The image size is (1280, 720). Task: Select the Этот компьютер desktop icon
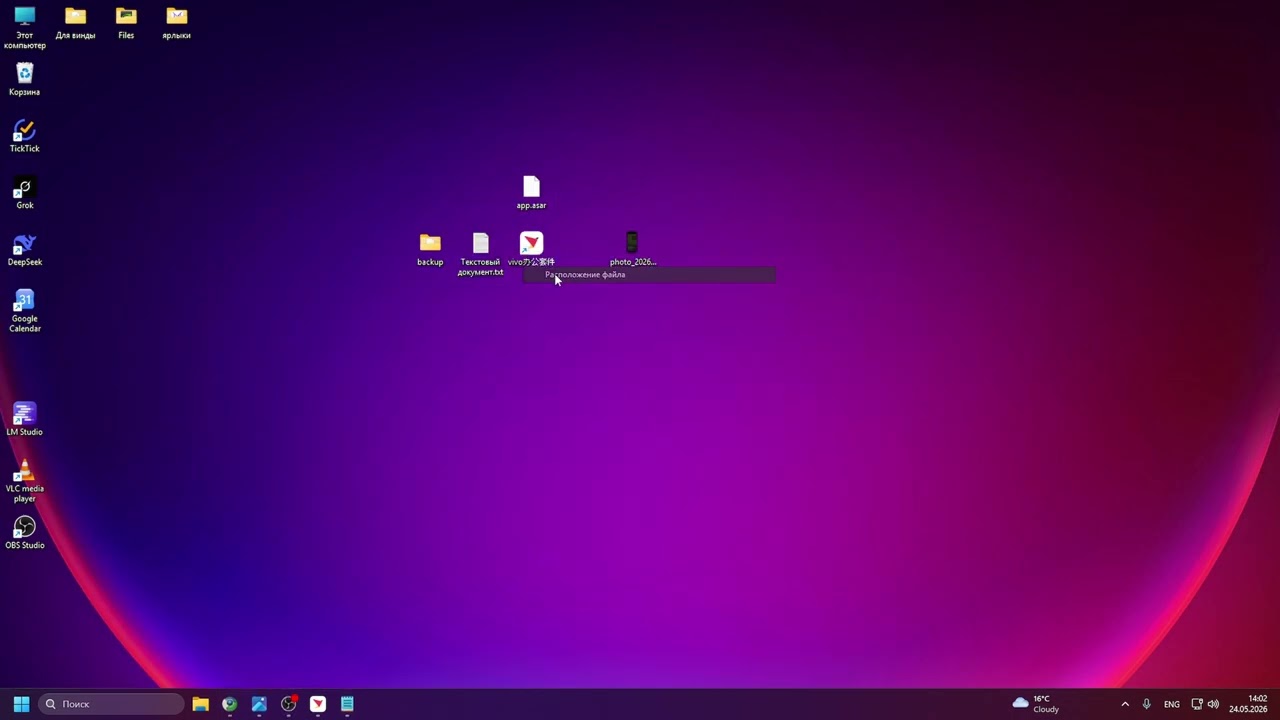point(25,28)
